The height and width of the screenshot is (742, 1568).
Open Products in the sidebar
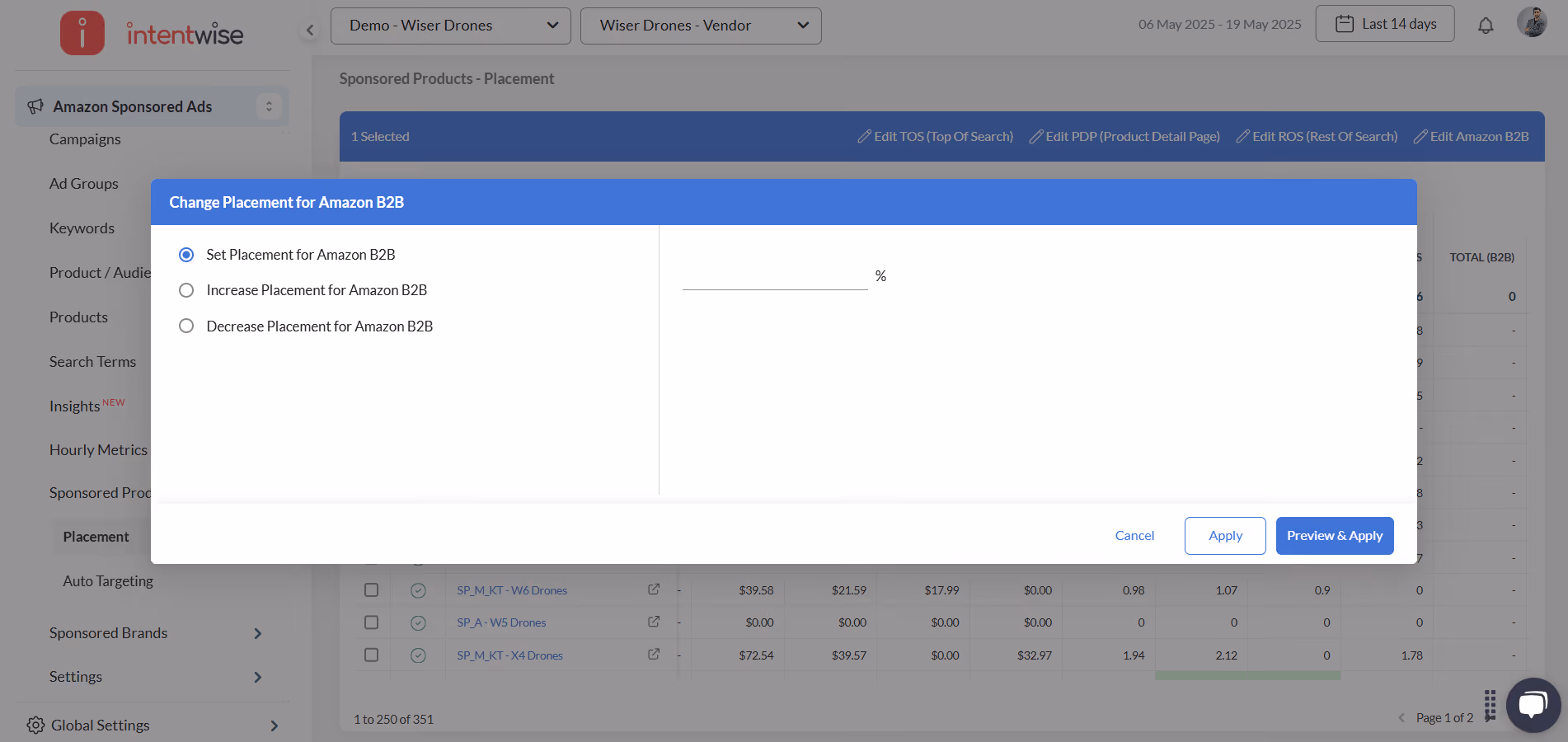point(78,317)
